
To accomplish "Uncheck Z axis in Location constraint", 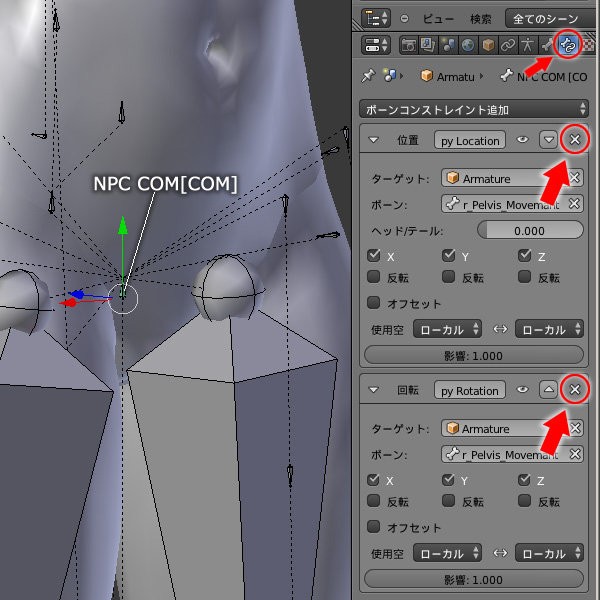I will pyautogui.click(x=525, y=255).
